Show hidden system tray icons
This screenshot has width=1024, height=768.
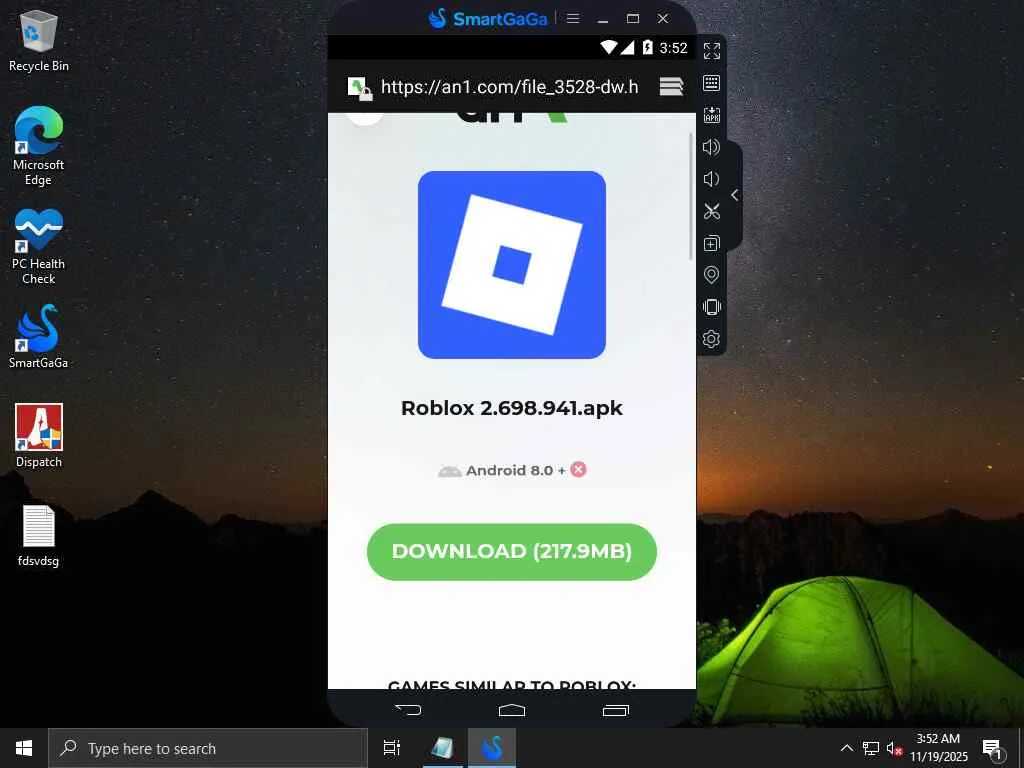click(x=847, y=748)
